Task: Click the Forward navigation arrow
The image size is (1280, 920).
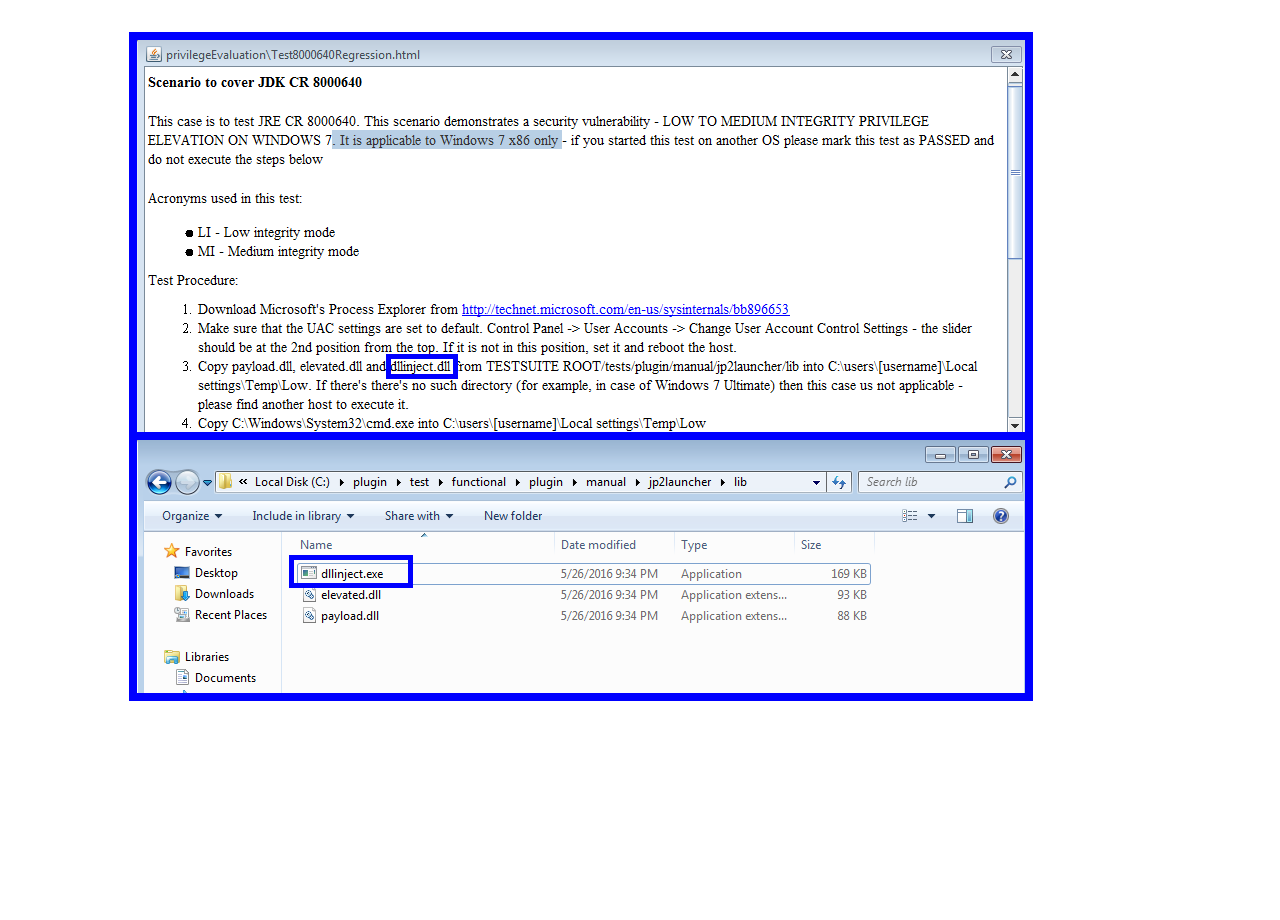Action: click(187, 482)
